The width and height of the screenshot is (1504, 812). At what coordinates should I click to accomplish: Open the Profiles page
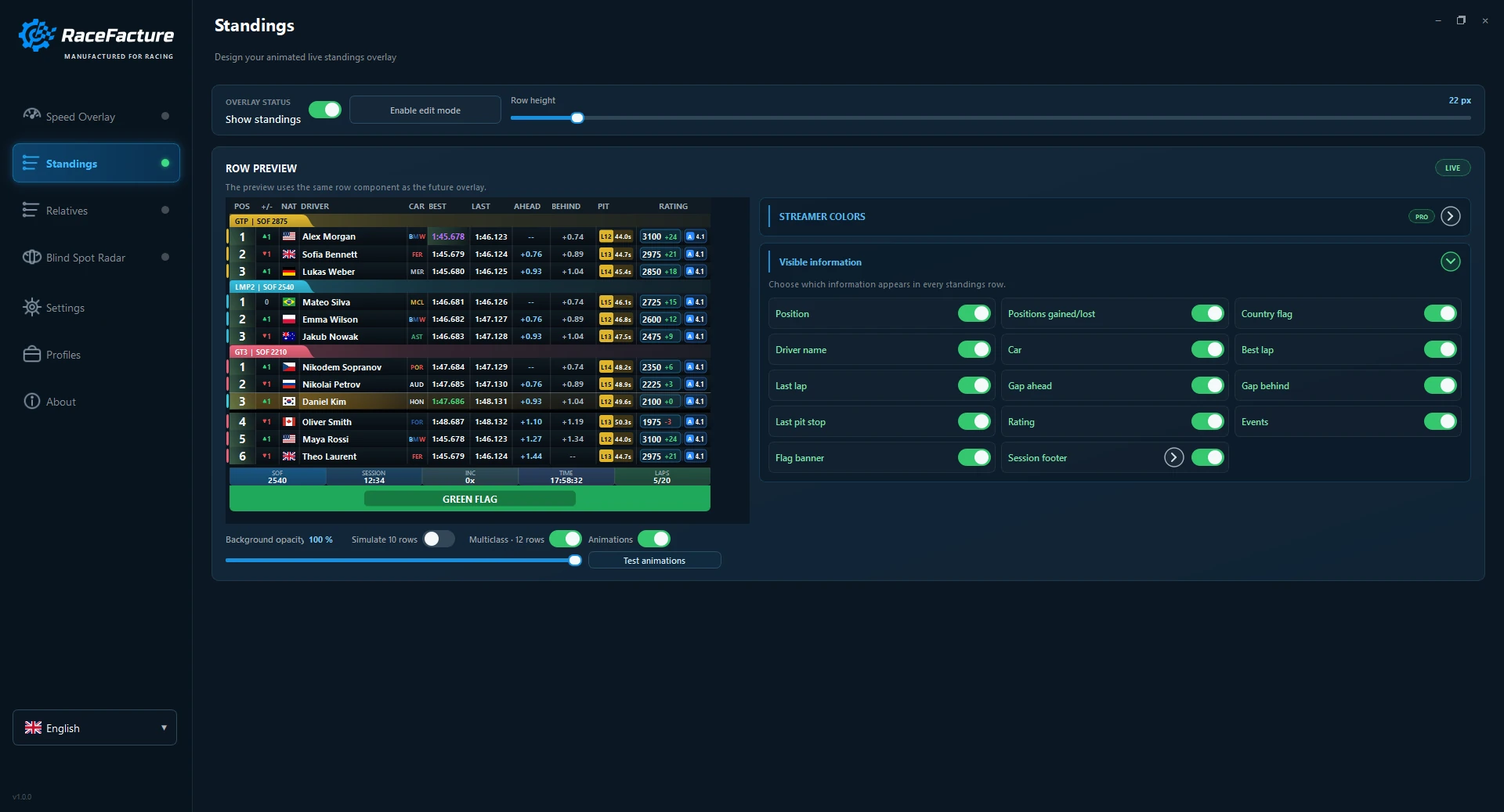coord(96,354)
